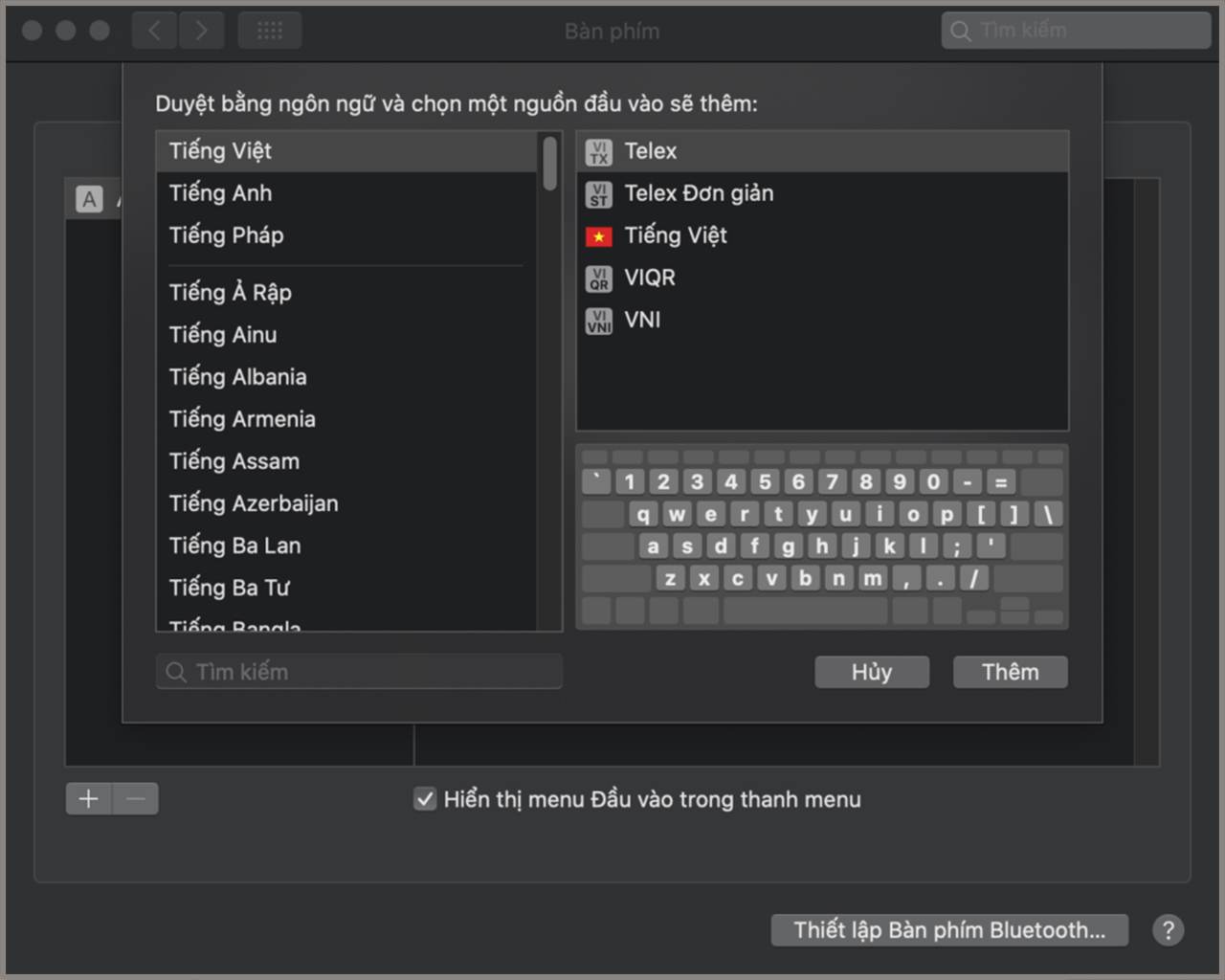Image resolution: width=1225 pixels, height=980 pixels.
Task: Open help with the question mark icon
Action: point(1168,929)
